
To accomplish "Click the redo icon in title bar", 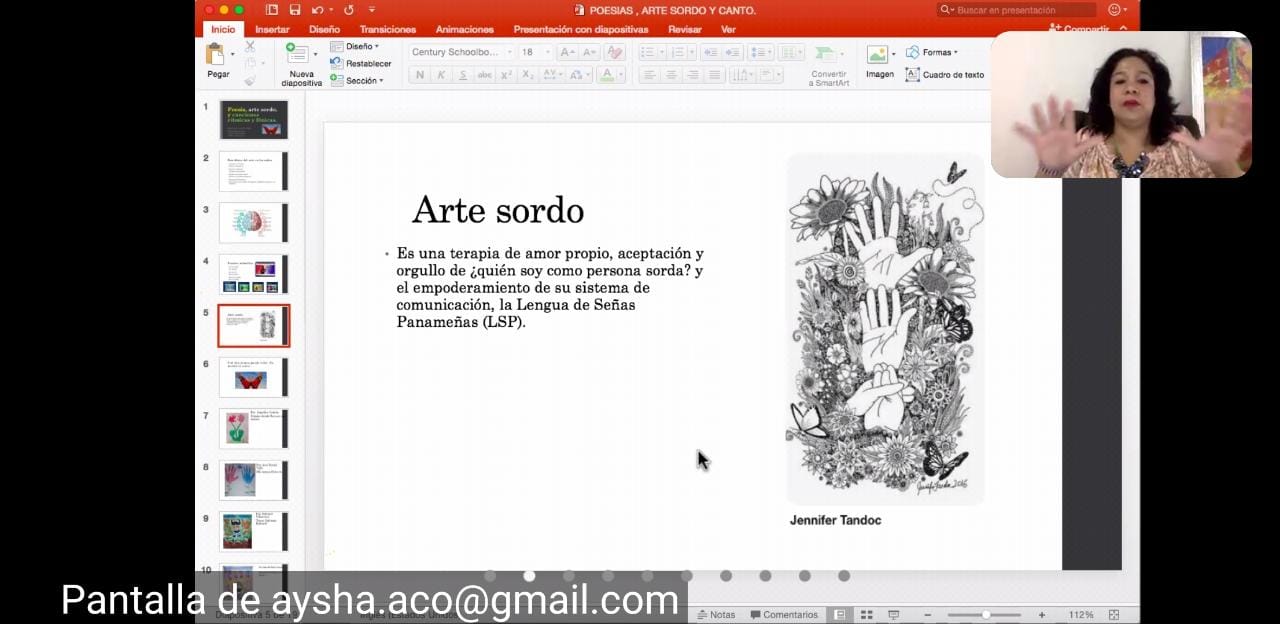I will pos(349,10).
